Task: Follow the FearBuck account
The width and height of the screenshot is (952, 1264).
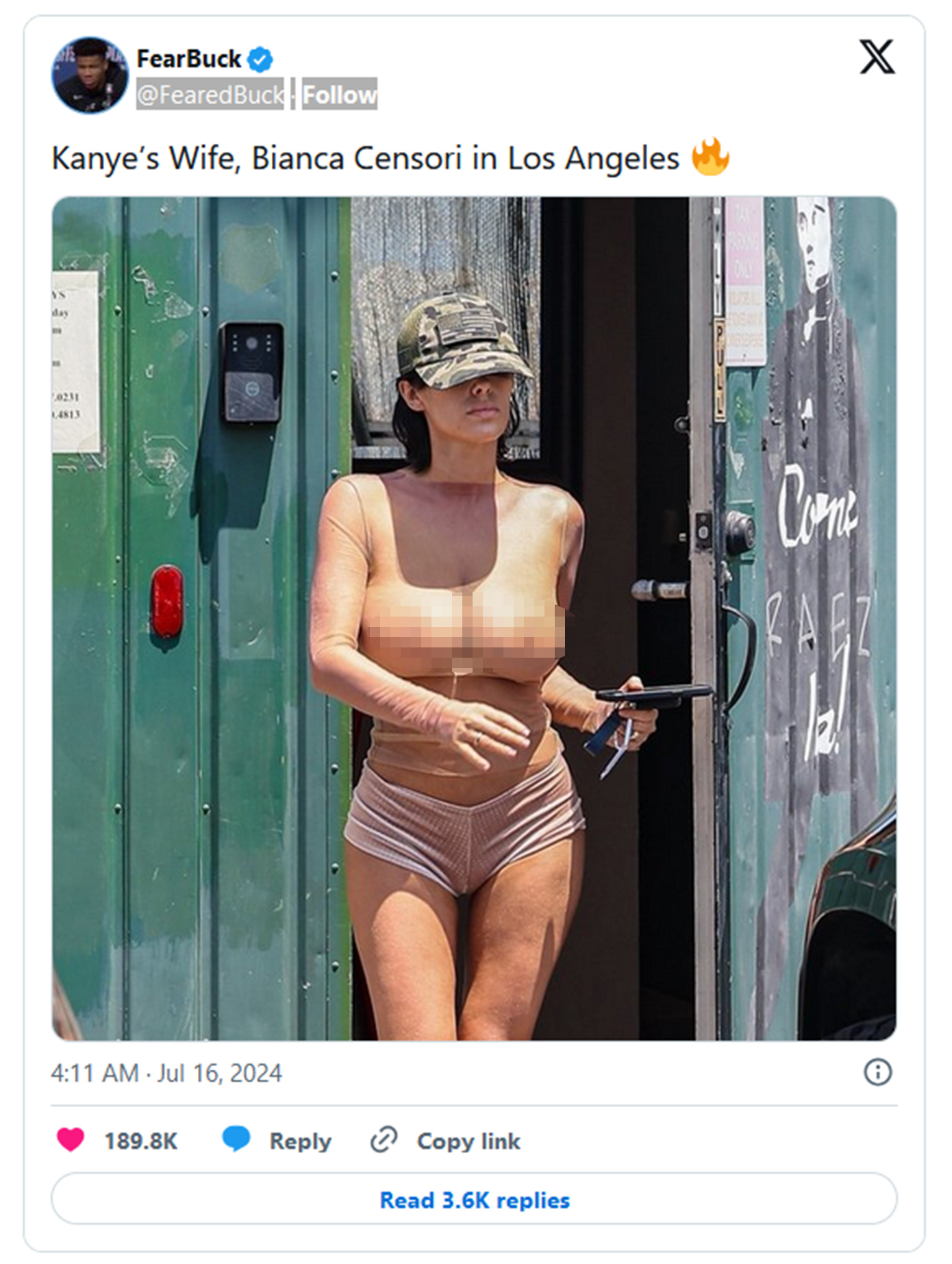Action: coord(340,95)
